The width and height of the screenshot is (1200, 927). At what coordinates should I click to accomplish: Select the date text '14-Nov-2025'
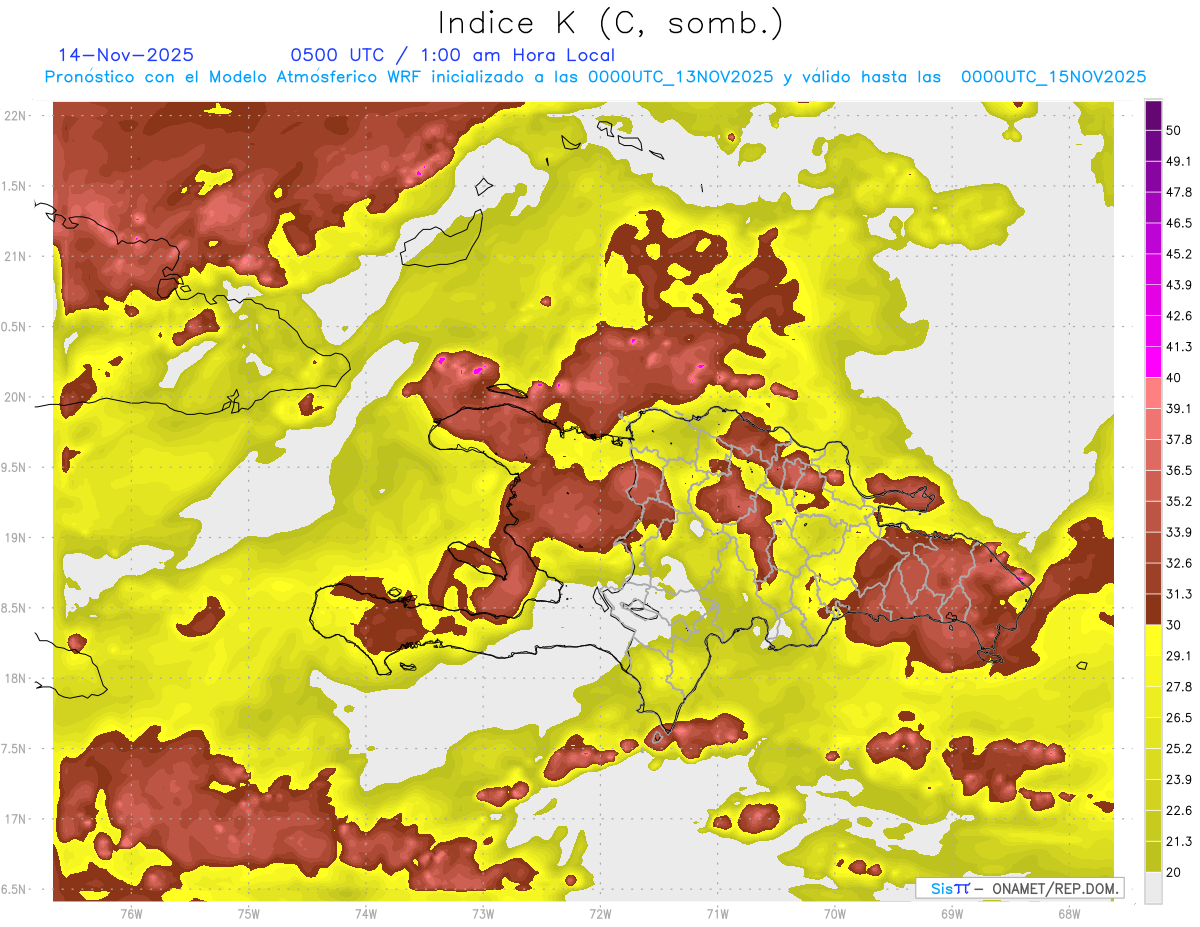click(126, 55)
